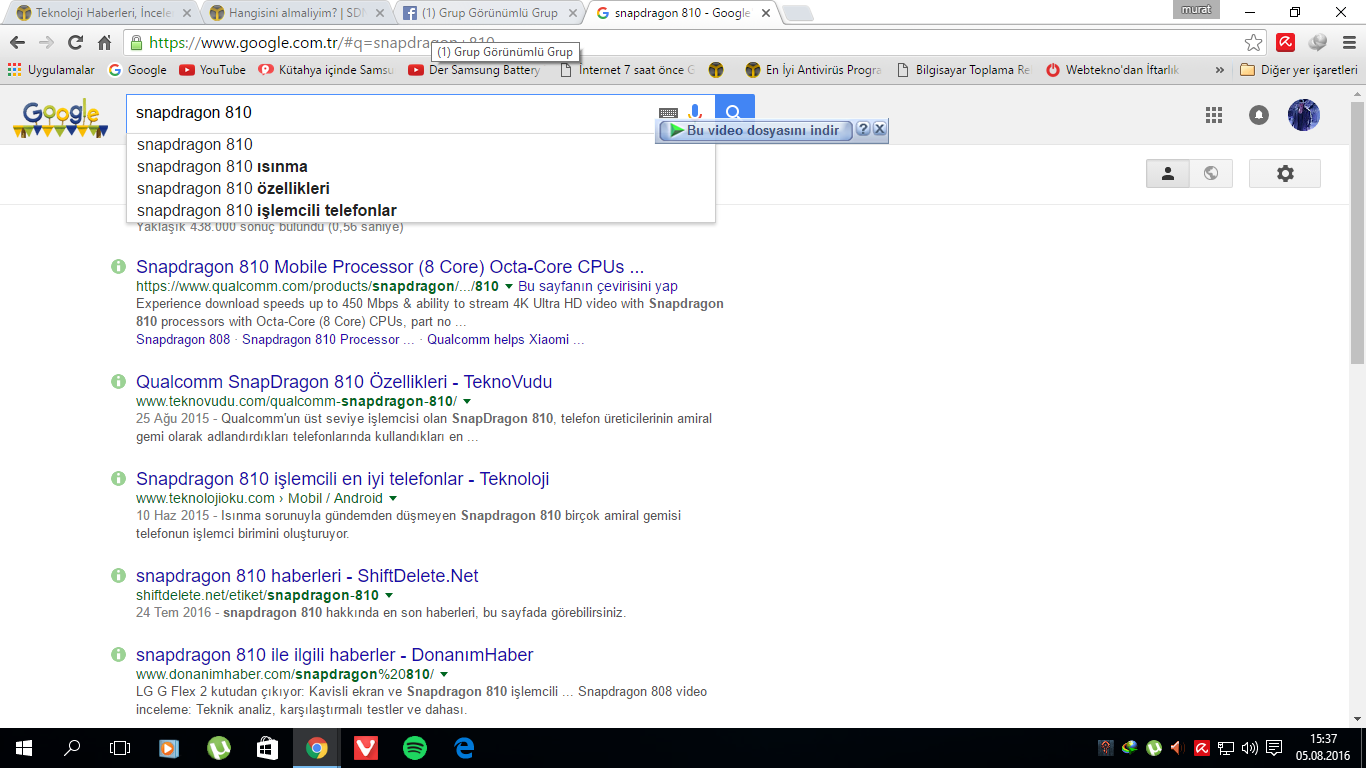Switch to global results with globe toggle
The height and width of the screenshot is (768, 1366).
pyautogui.click(x=1211, y=173)
